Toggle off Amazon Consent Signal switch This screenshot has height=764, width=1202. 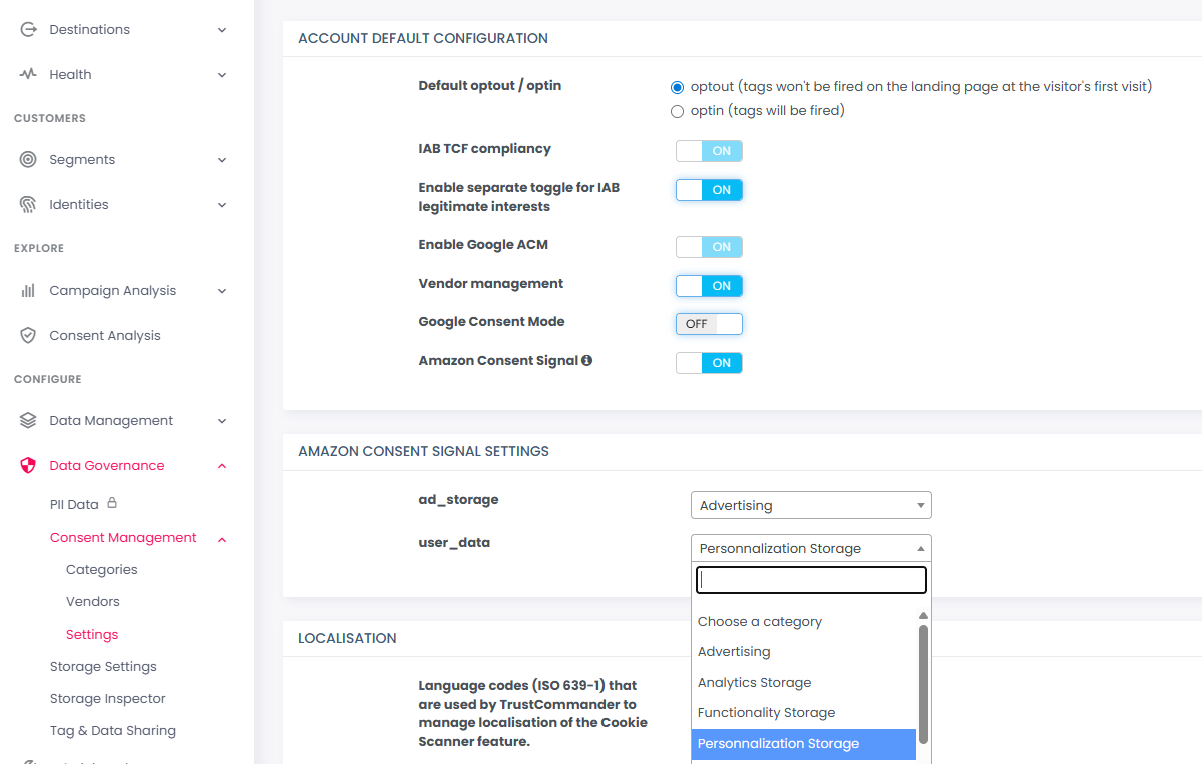[x=709, y=363]
